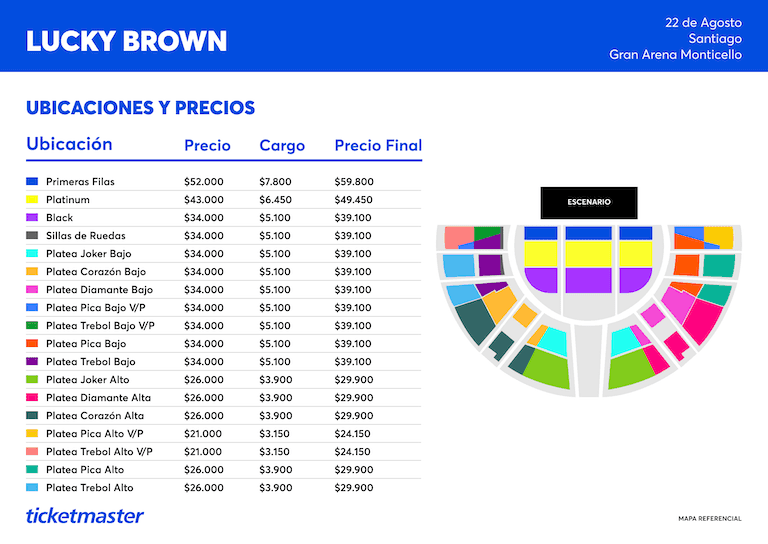Click the Primeras Filas blue color swatch
Screen dimensions: 768x544
[32, 181]
